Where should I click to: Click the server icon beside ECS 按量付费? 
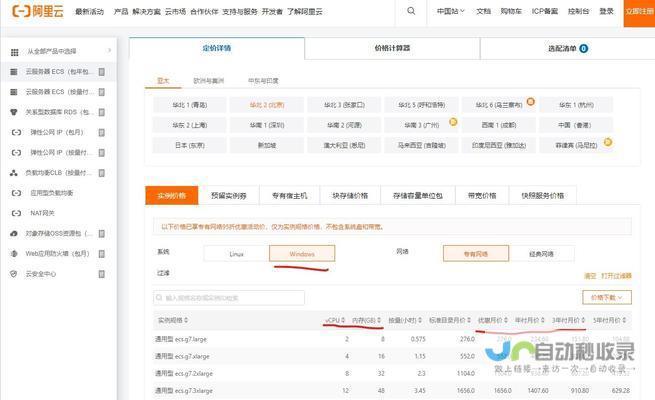tap(14, 92)
